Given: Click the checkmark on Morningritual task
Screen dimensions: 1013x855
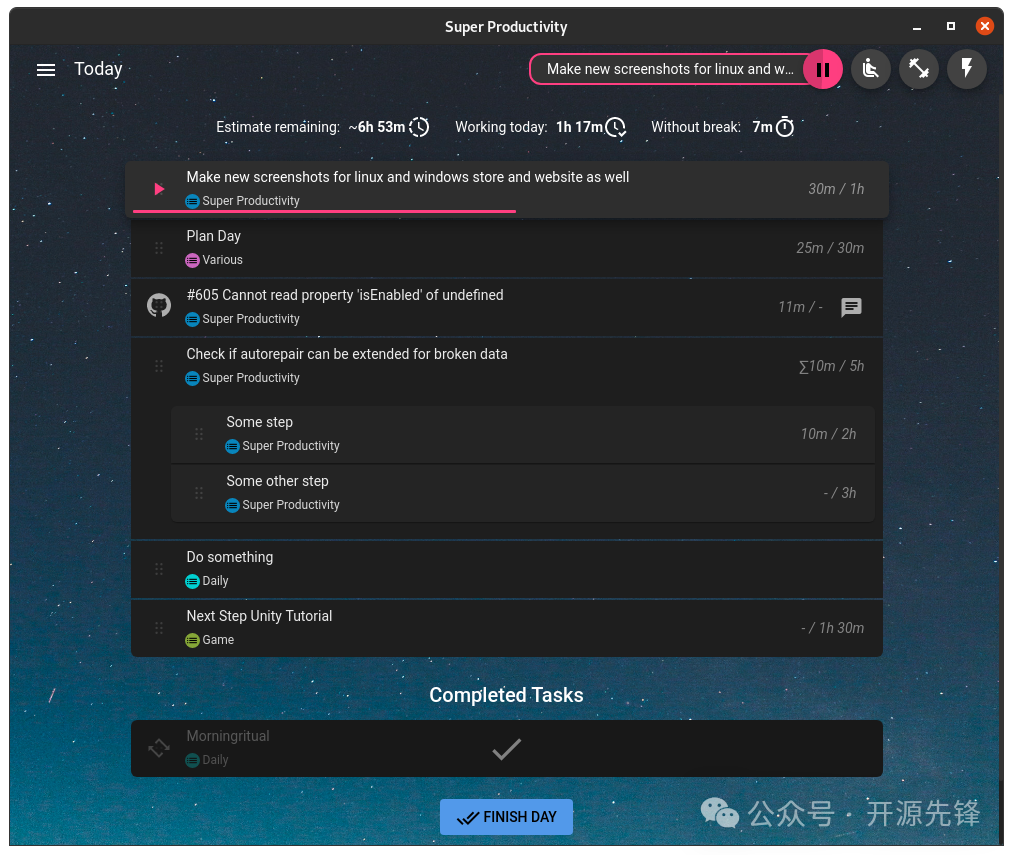Looking at the screenshot, I should (x=506, y=749).
